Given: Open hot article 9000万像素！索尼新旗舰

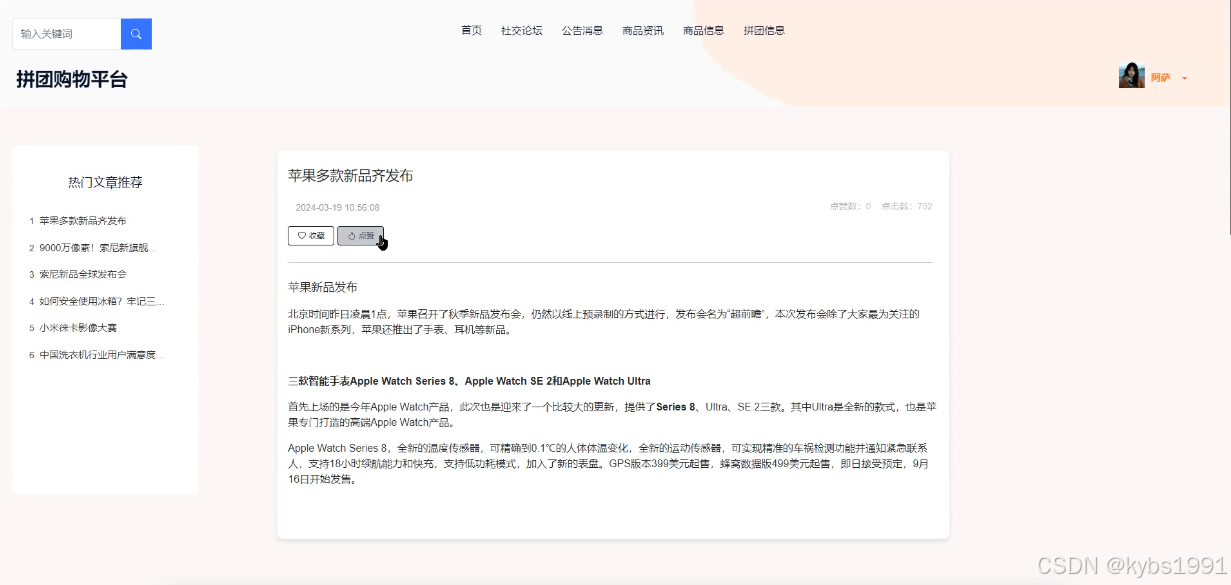Looking at the screenshot, I should click(98, 248).
